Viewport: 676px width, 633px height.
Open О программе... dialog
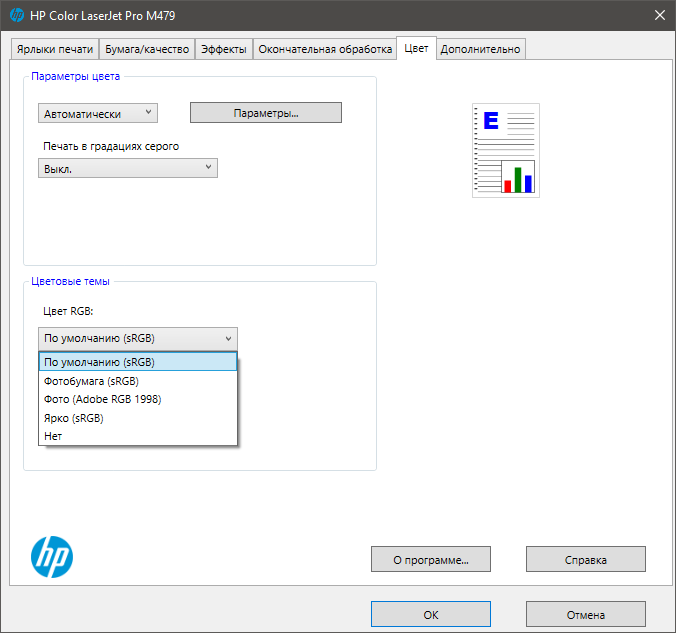(x=431, y=560)
